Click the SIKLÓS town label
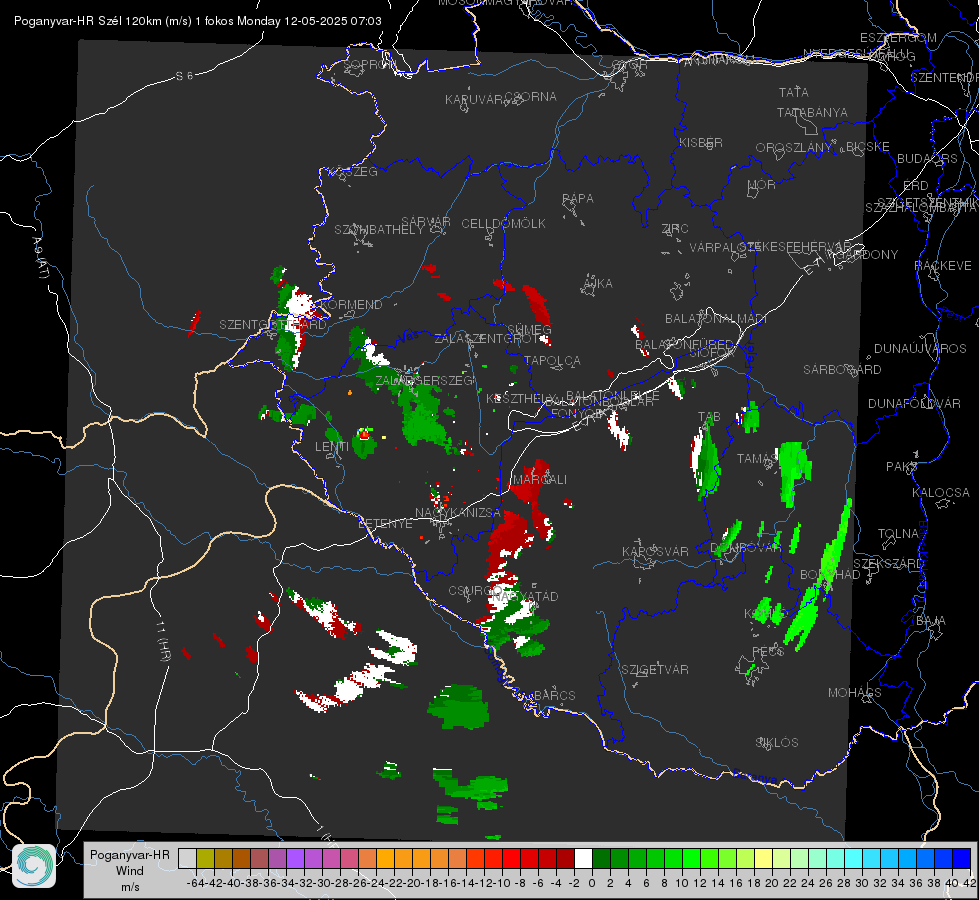This screenshot has height=900, width=979. [777, 742]
